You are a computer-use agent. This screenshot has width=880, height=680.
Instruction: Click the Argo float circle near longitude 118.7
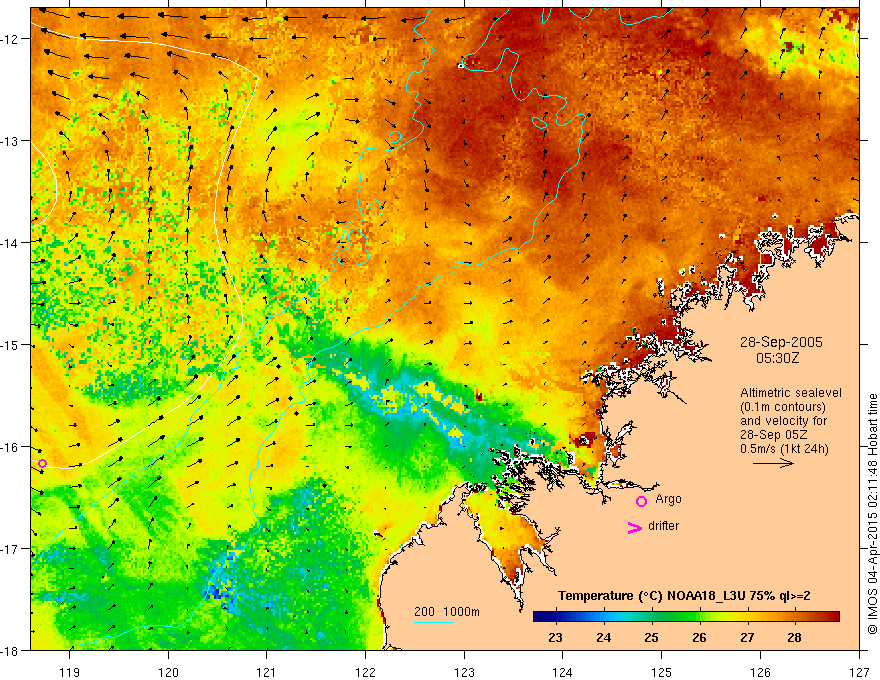[x=42, y=463]
